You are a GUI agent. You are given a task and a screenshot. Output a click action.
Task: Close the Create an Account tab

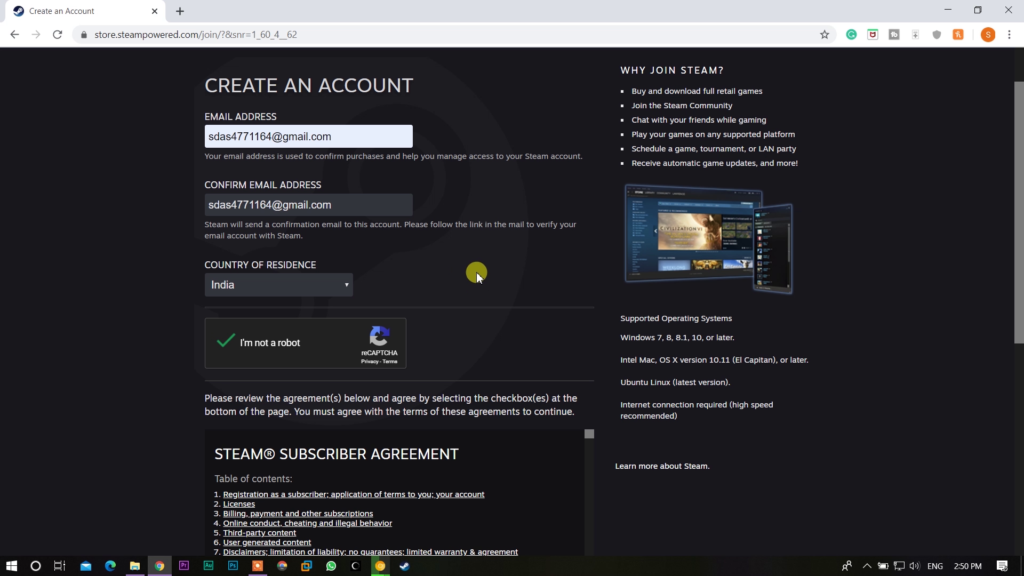coord(154,11)
